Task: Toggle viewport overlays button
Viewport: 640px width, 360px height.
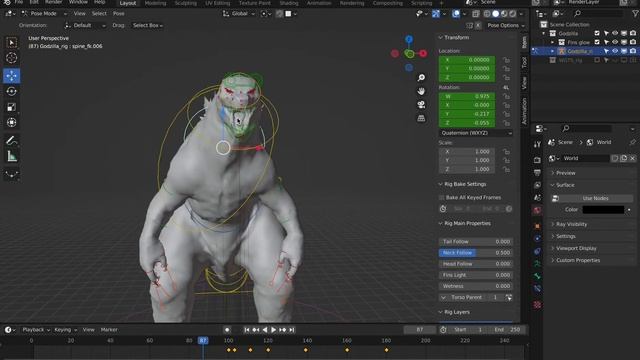Action: click(456, 14)
